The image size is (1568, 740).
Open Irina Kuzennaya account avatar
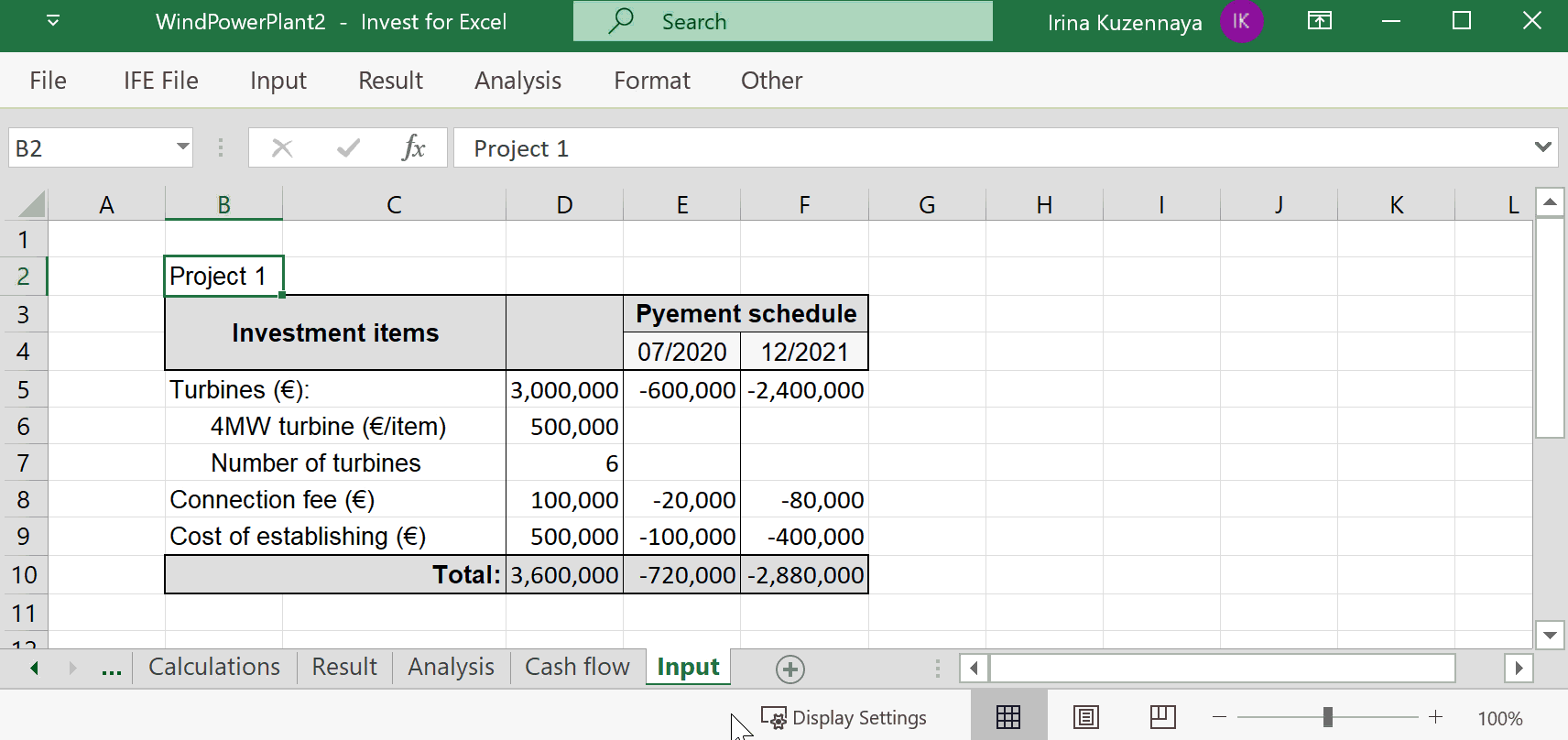1241,21
